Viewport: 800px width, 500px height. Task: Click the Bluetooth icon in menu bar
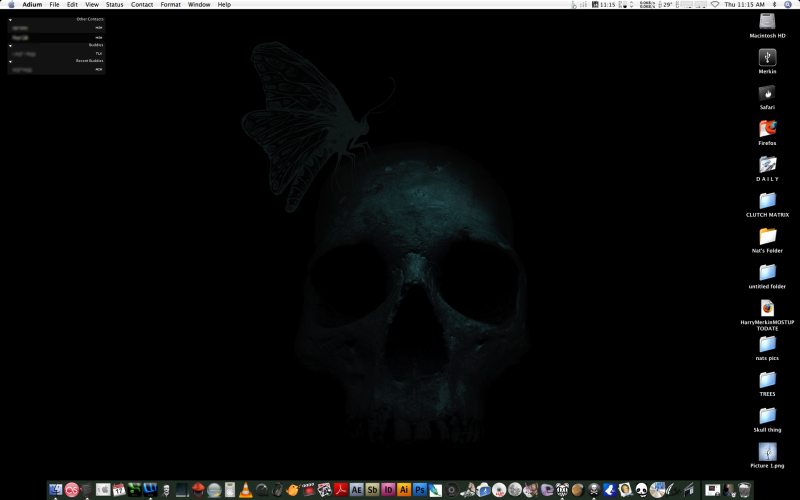click(774, 4)
